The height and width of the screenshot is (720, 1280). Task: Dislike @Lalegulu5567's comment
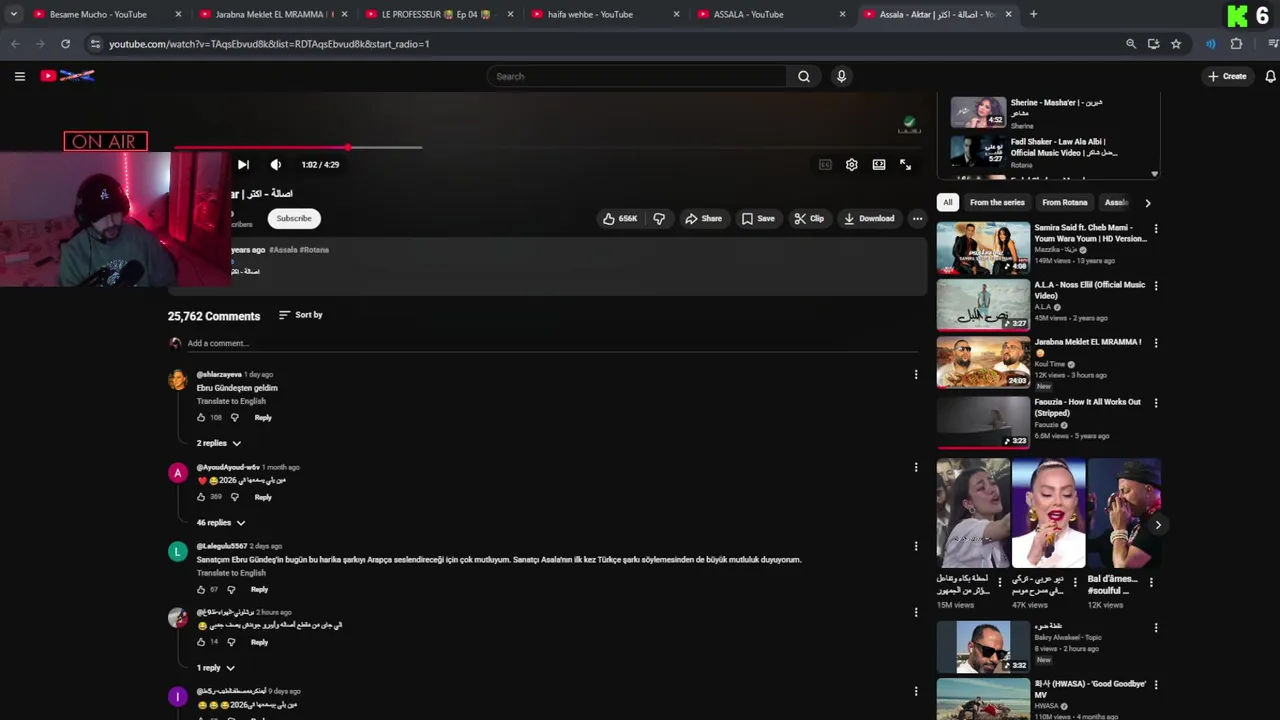[232, 589]
